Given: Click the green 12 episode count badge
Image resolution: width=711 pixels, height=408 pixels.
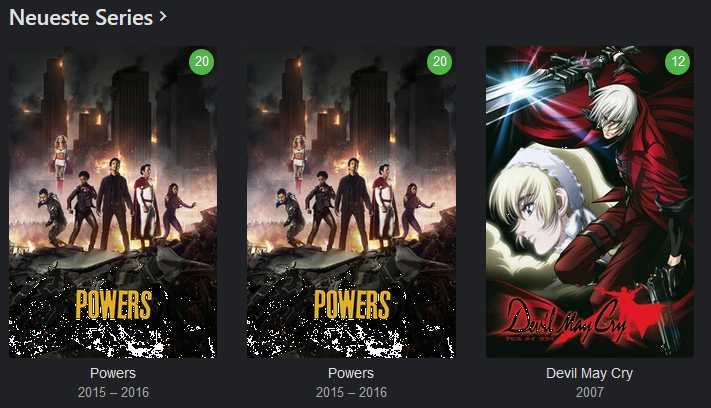Looking at the screenshot, I should point(677,62).
